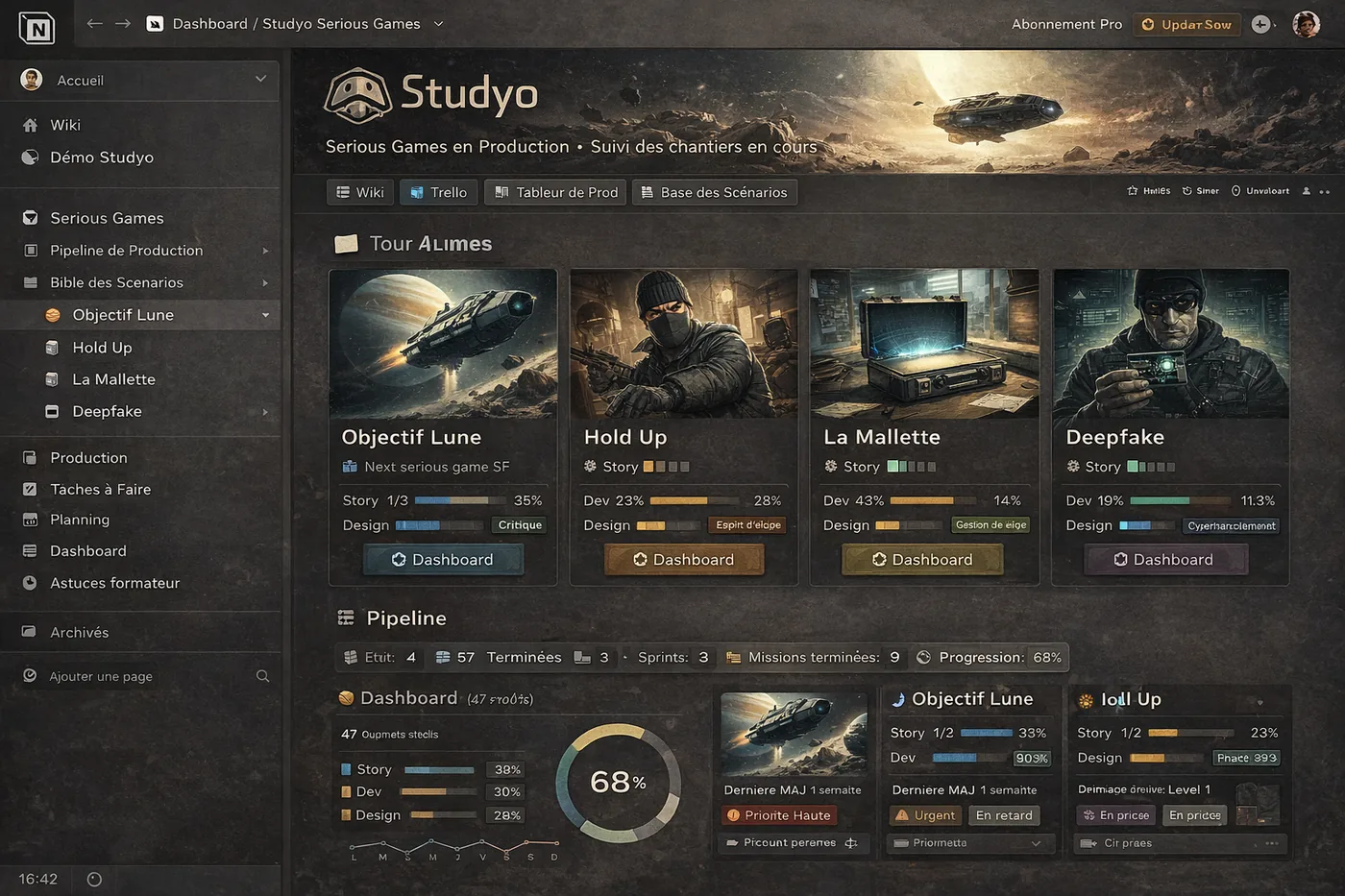Click the Serious Games sidebar icon
This screenshot has height=896, width=1345.
click(30, 218)
